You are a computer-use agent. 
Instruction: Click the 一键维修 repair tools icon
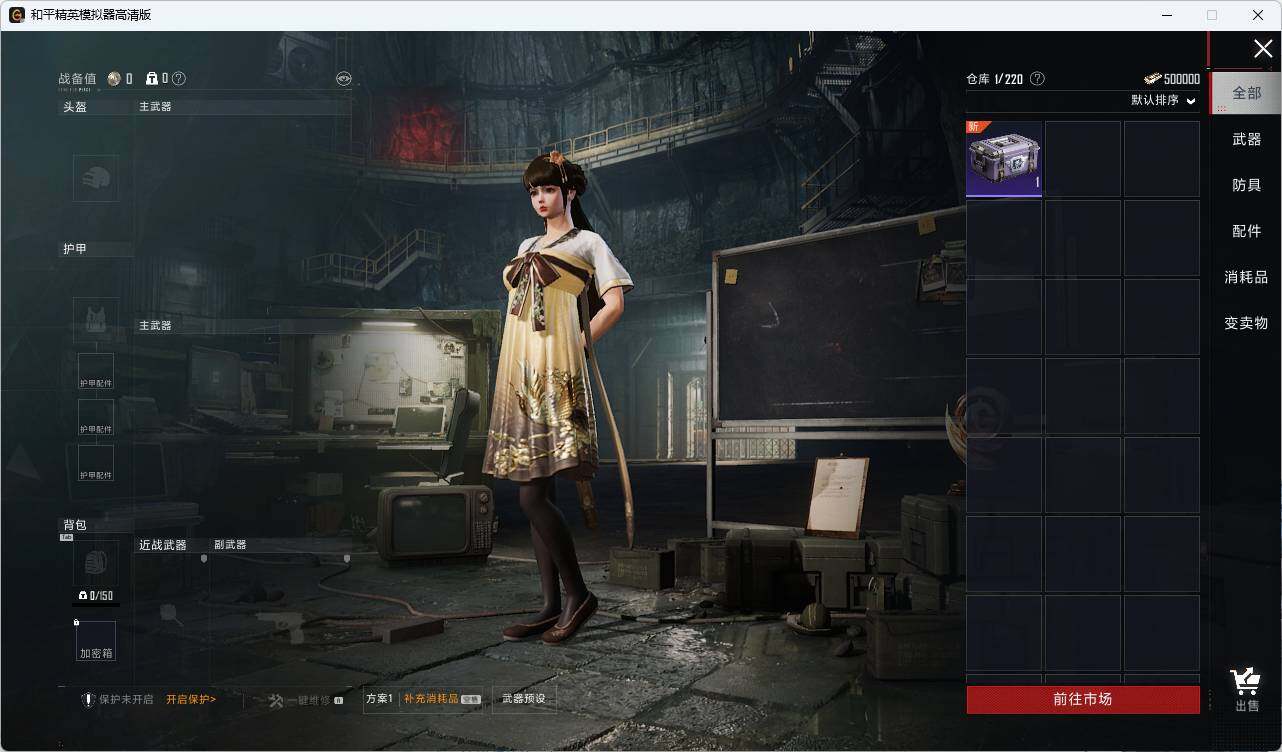pos(277,700)
